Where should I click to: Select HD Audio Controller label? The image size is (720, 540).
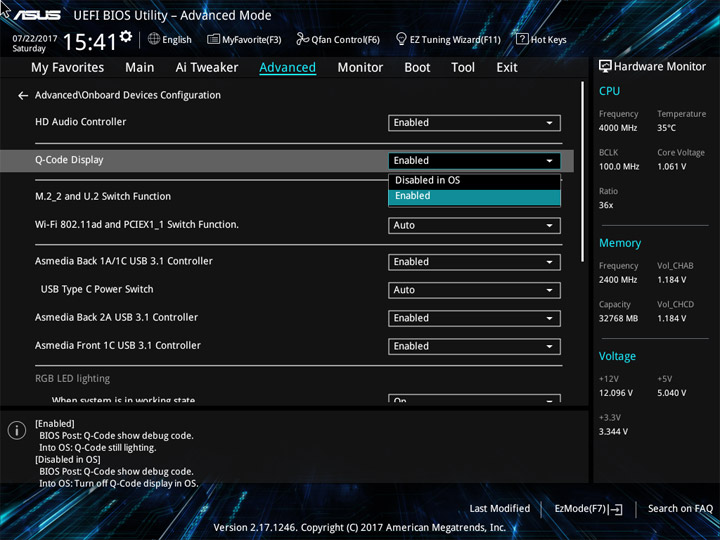pos(80,122)
